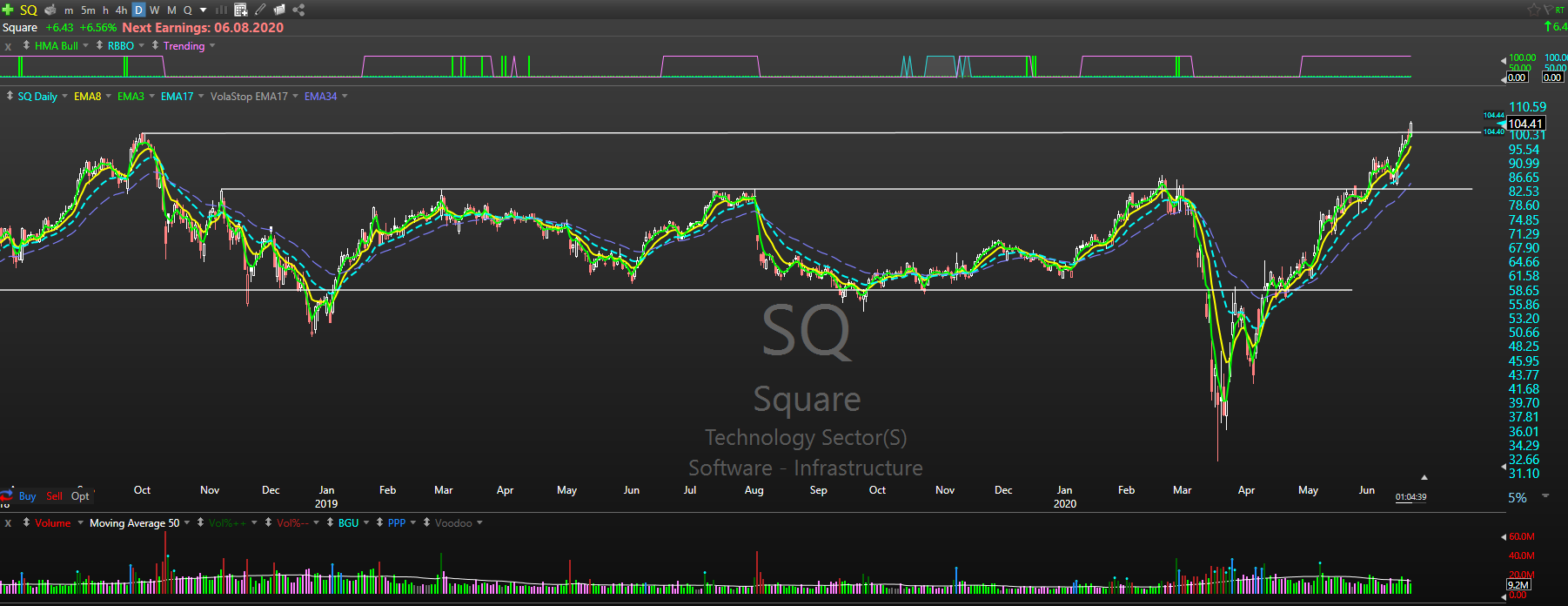Open the timeframe dropdown arrow

tap(204, 10)
